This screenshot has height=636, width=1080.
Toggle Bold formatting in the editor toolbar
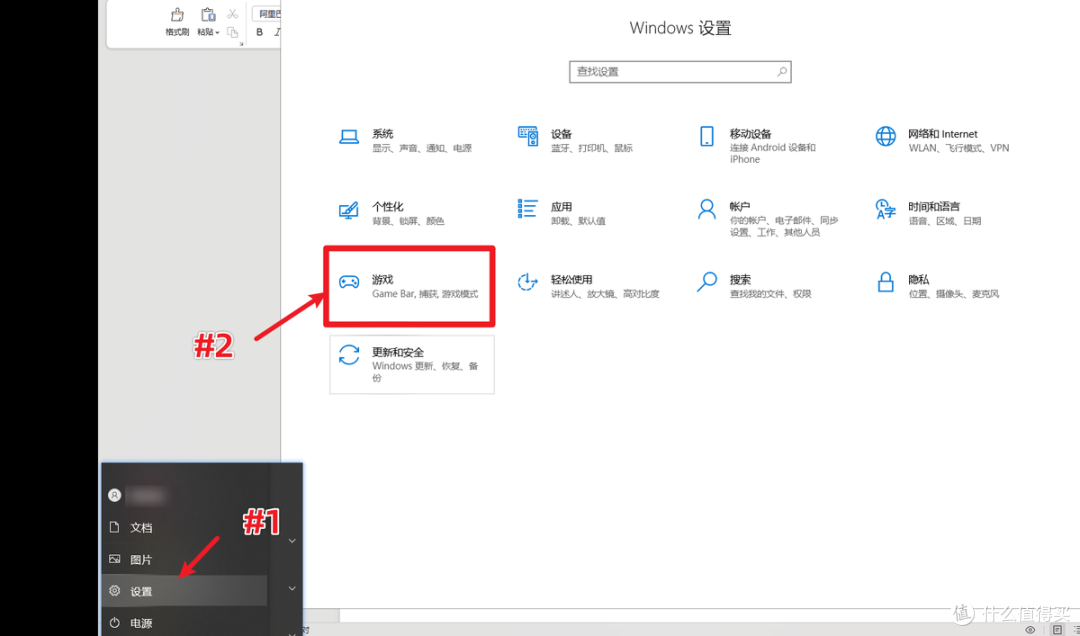tap(260, 32)
